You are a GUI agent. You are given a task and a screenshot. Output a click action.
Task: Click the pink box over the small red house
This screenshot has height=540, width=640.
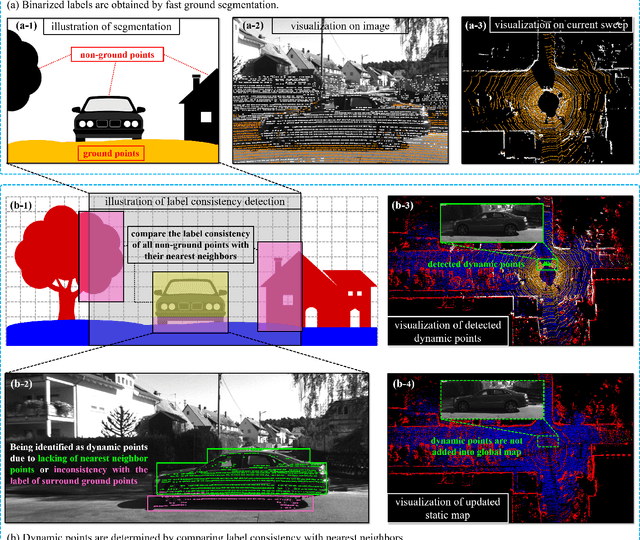277,286
